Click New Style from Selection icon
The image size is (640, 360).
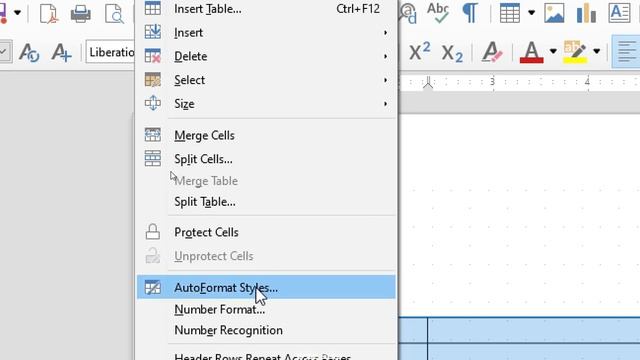tap(61, 52)
